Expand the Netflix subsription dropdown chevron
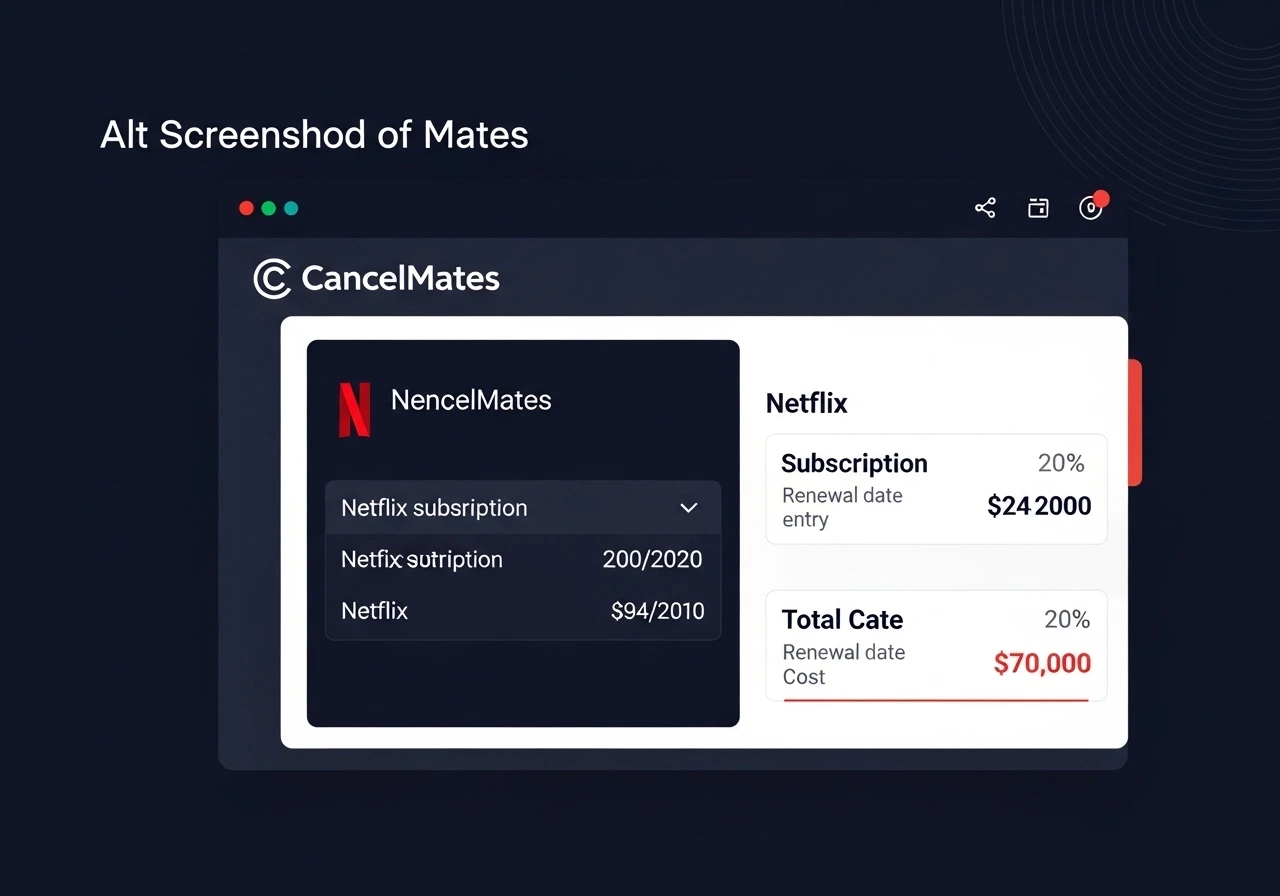Image resolution: width=1280 pixels, height=896 pixels. click(688, 508)
